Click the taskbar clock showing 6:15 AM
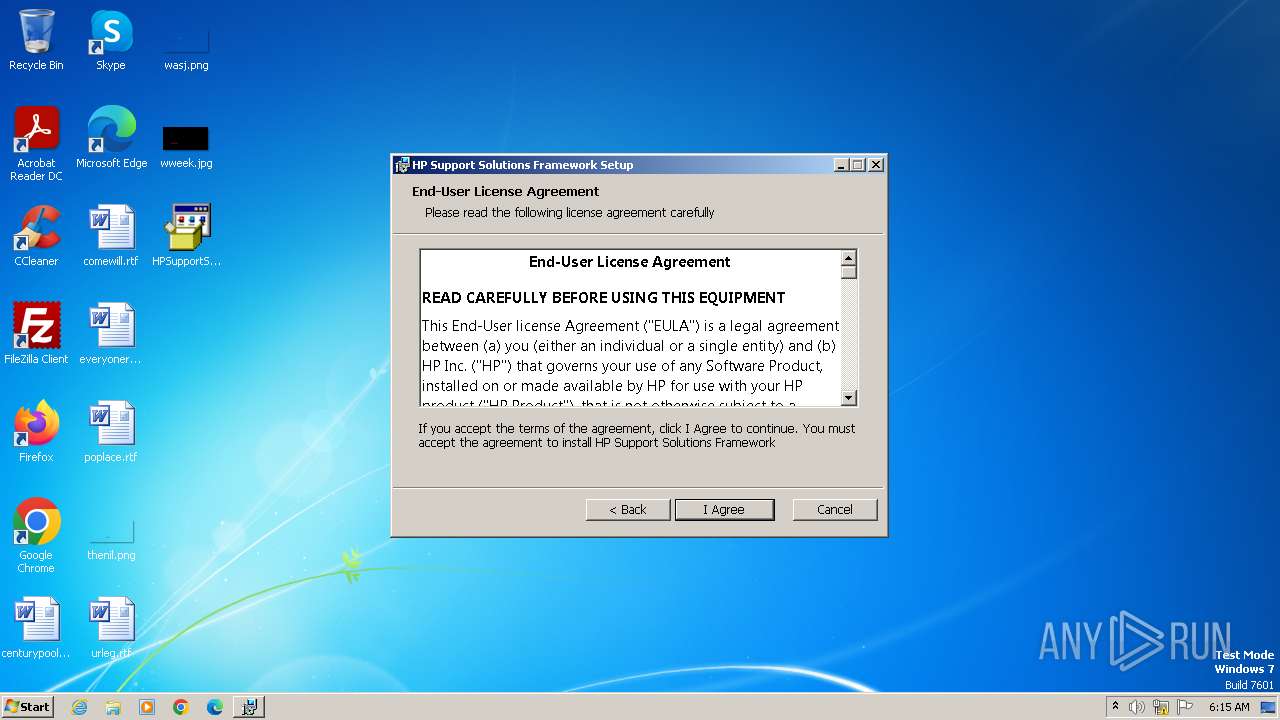 (x=1229, y=707)
